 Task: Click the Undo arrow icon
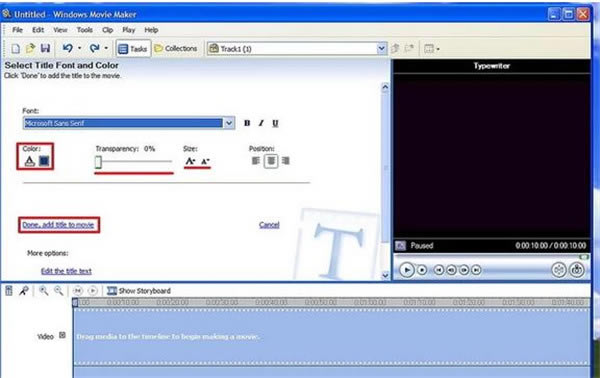coord(68,48)
